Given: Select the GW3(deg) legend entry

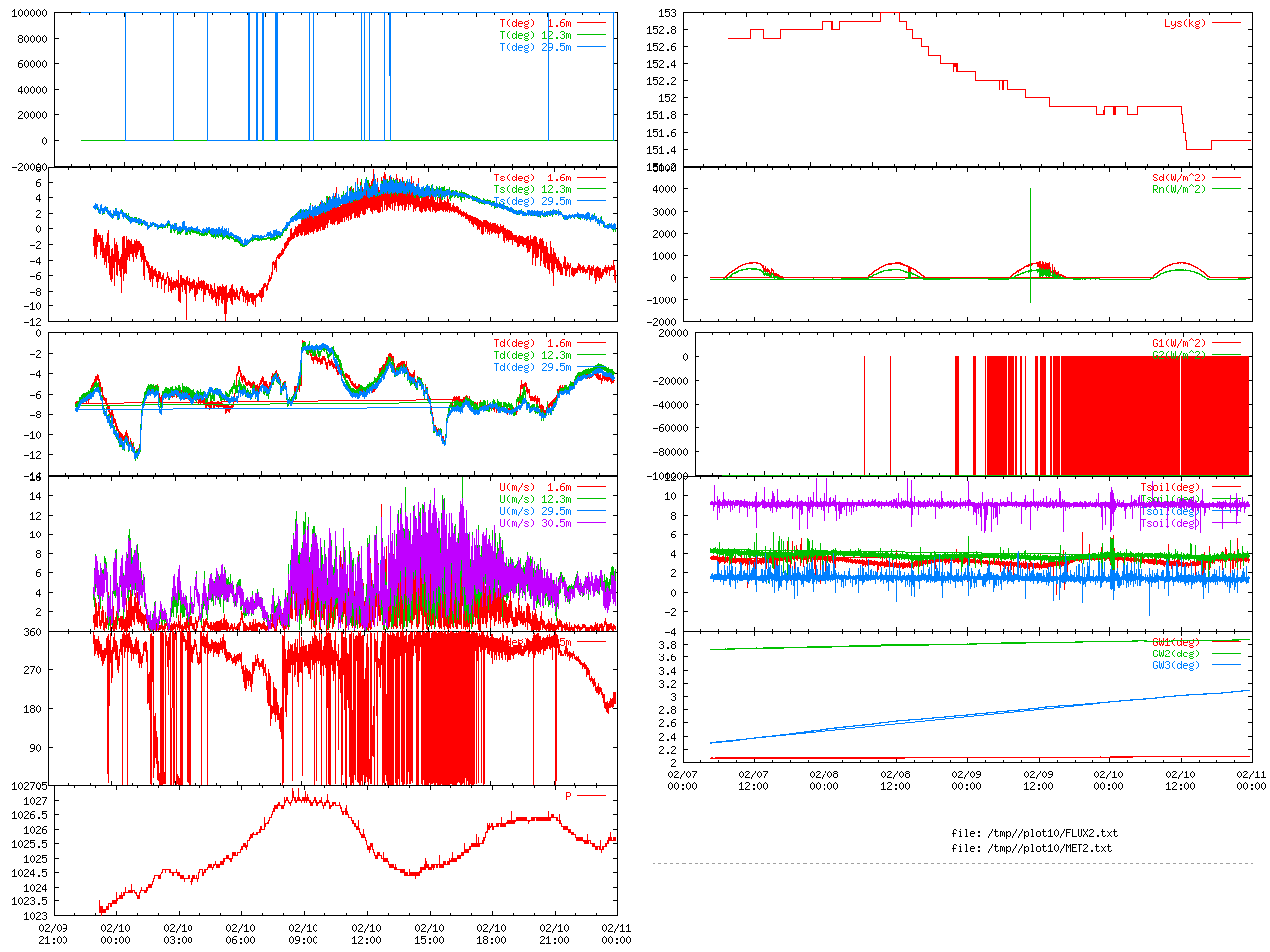Looking at the screenshot, I should 1176,665.
